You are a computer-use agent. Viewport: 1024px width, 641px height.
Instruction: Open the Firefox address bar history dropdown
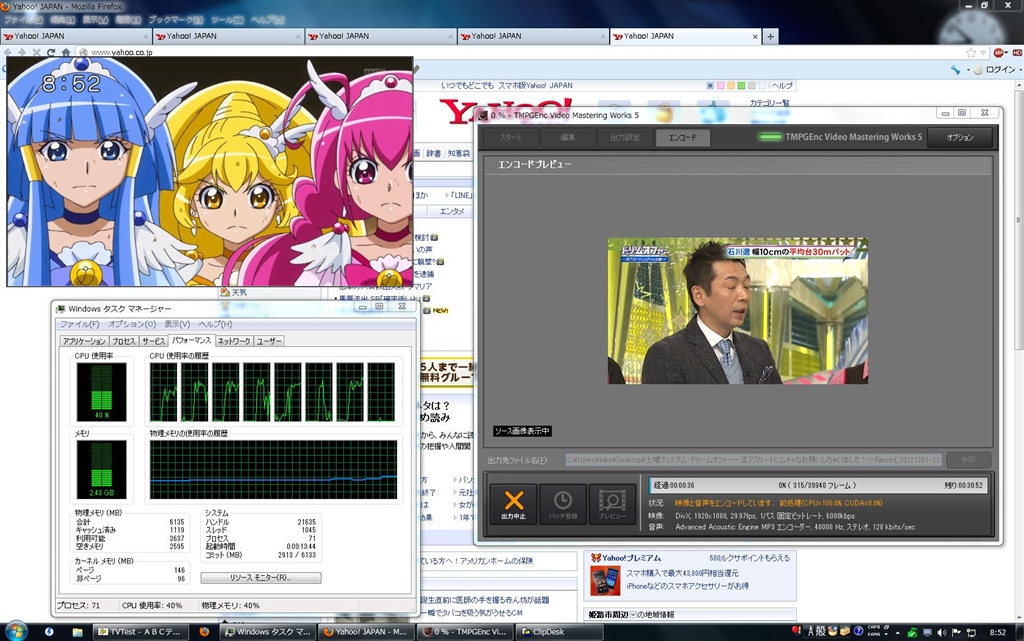click(x=983, y=53)
